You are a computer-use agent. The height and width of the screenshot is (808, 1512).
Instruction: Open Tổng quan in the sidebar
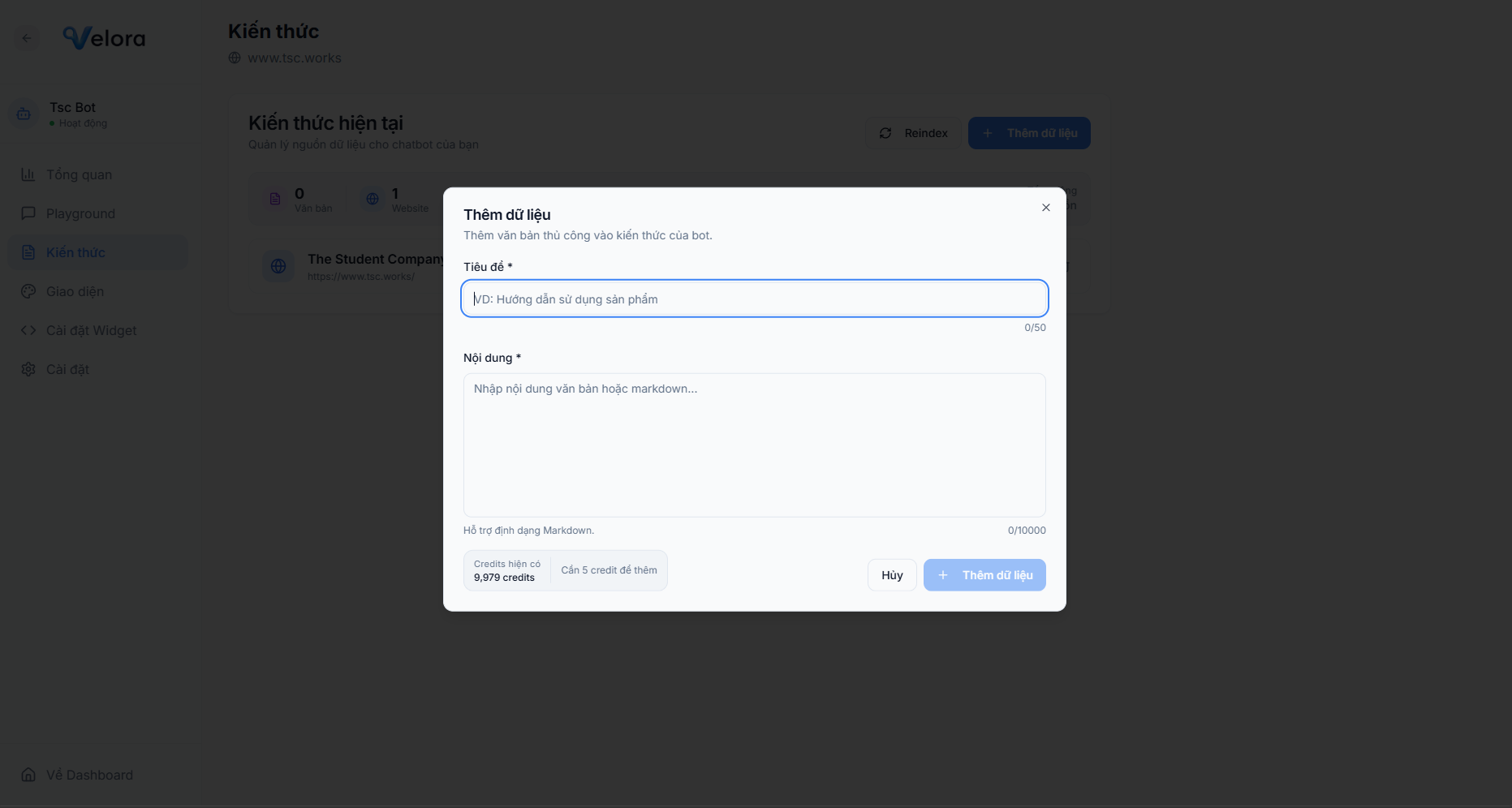point(79,174)
